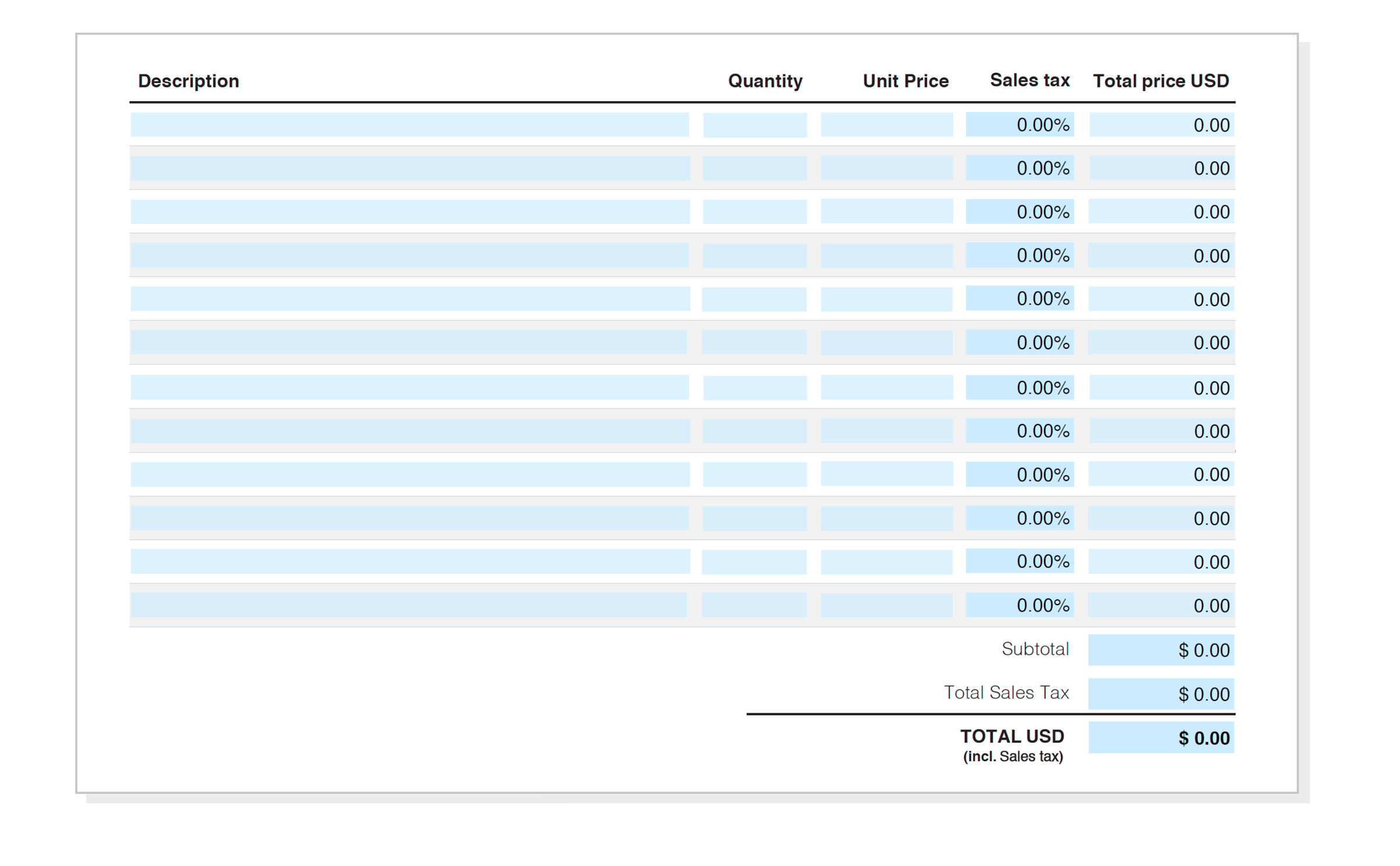Select the Description field in the seventh row

tap(408, 387)
